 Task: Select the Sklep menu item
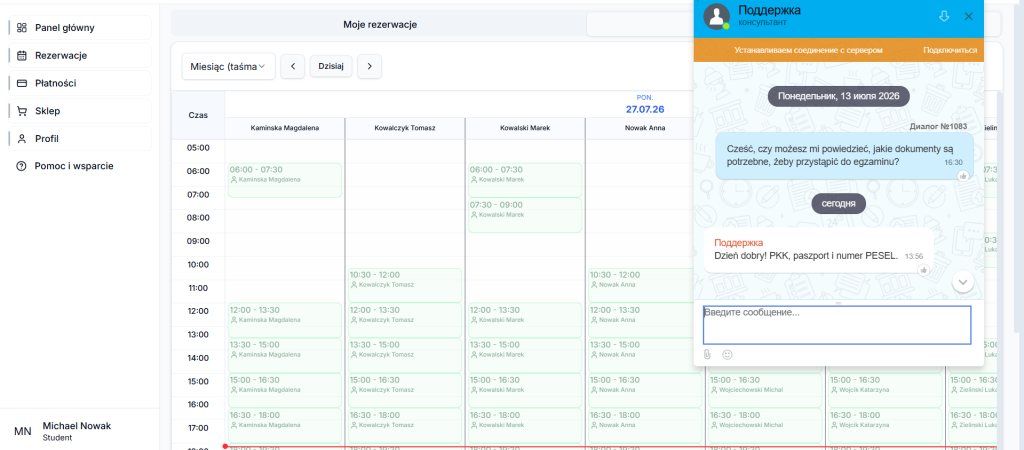80,111
